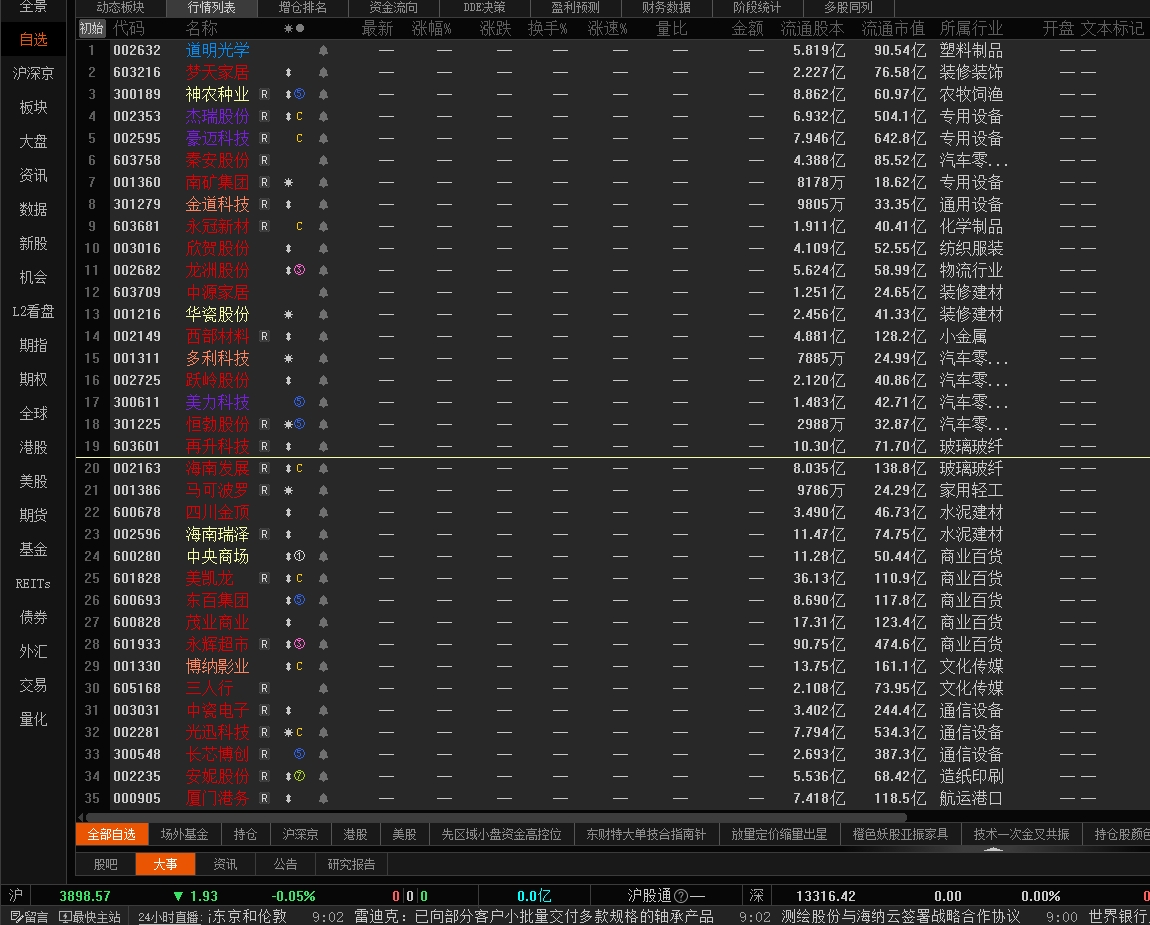Viewport: 1150px width, 925px height.
Task: Sort by the 所属行业 column header
Action: tap(971, 29)
